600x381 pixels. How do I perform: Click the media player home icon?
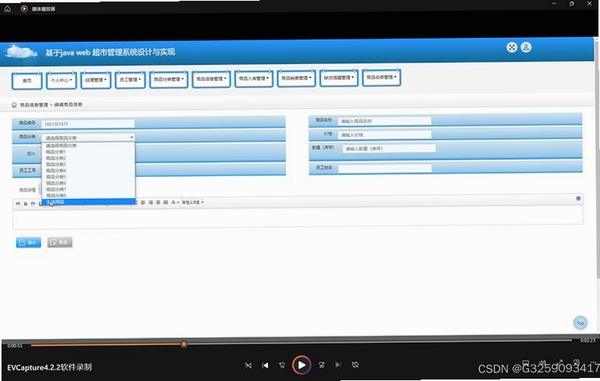click(x=8, y=9)
